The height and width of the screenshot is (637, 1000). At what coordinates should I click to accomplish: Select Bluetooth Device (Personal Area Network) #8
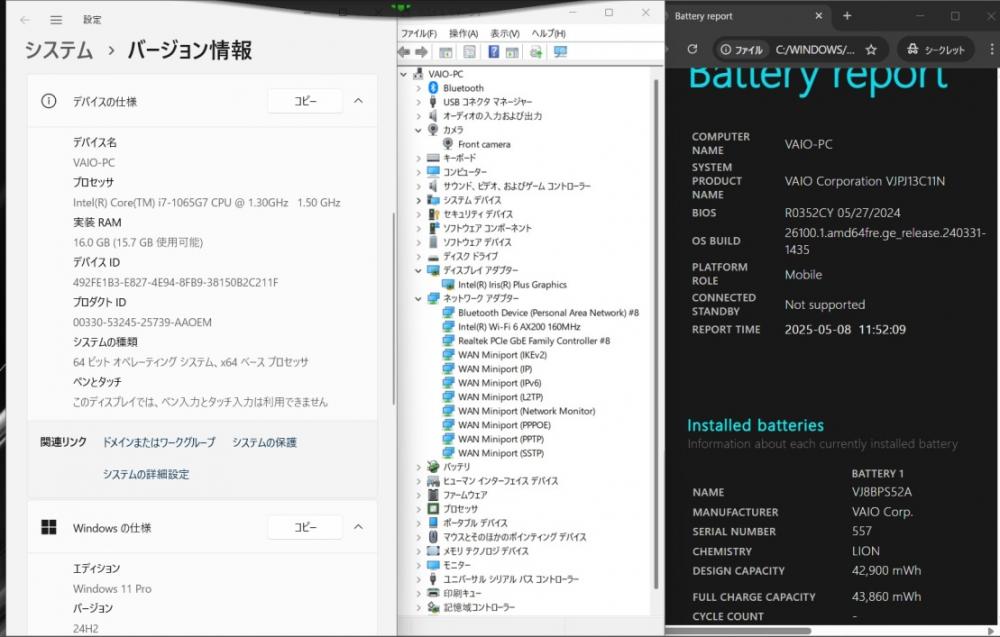point(548,312)
